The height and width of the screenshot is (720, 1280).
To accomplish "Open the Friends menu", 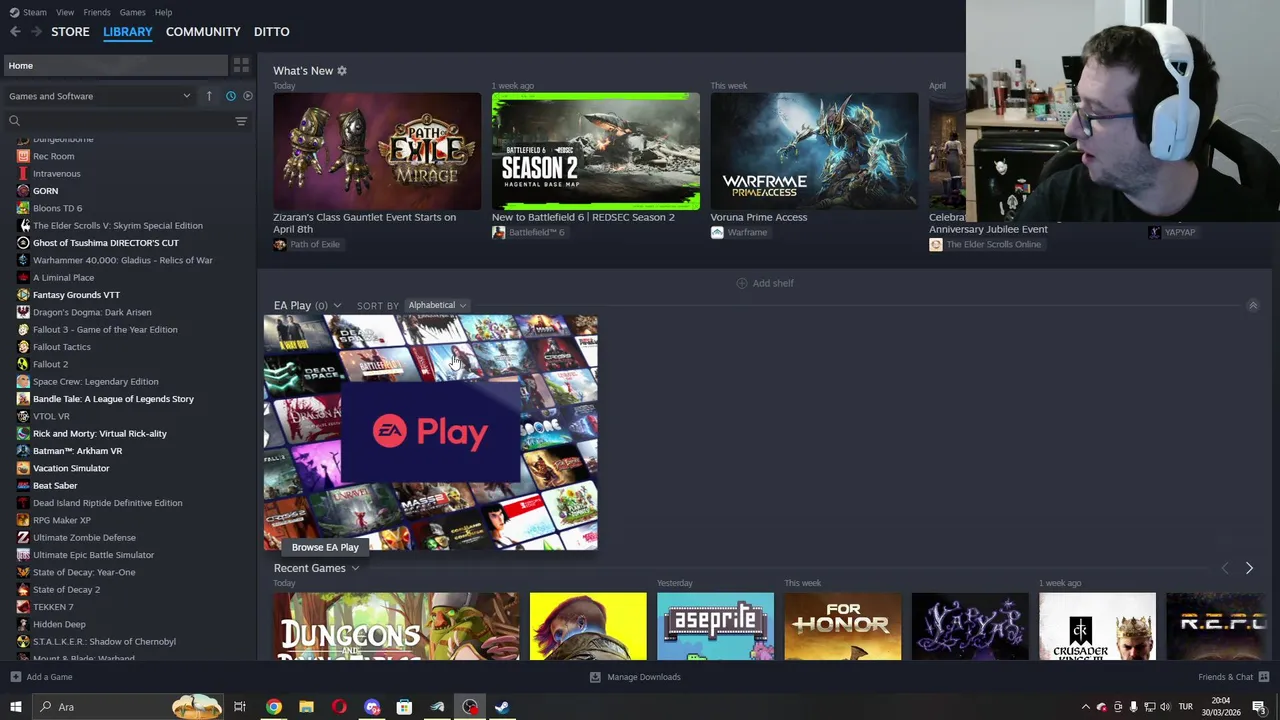I will click(97, 12).
